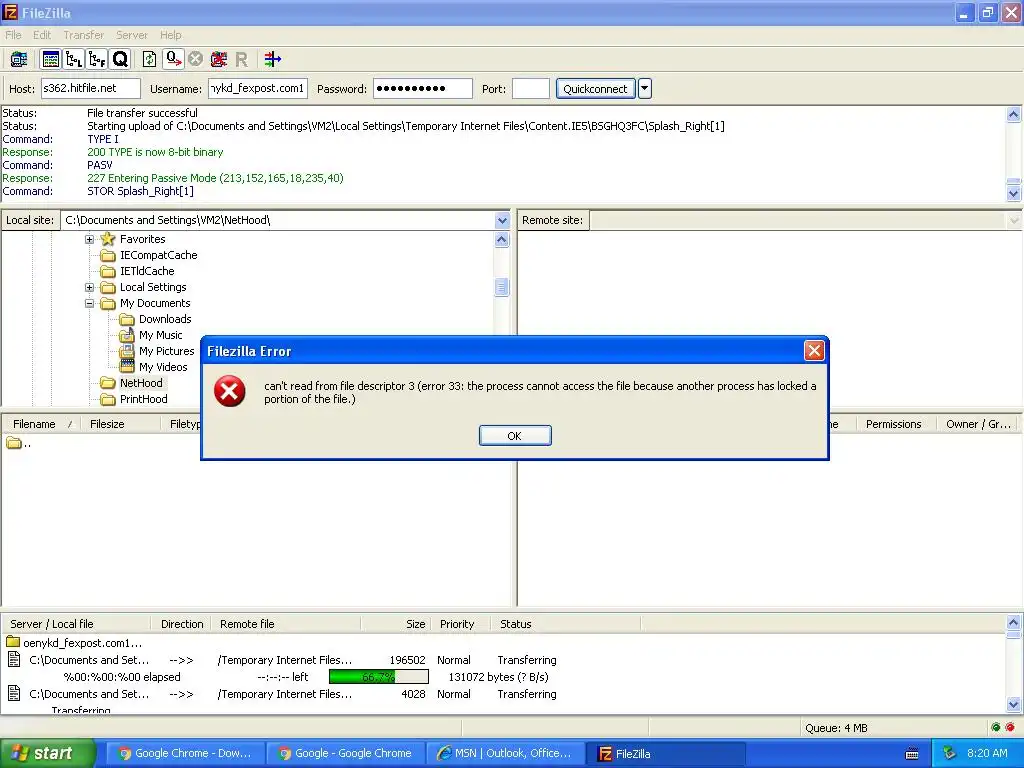This screenshot has width=1024, height=768.
Task: Click the My Music folder icon
Action: pos(127,335)
